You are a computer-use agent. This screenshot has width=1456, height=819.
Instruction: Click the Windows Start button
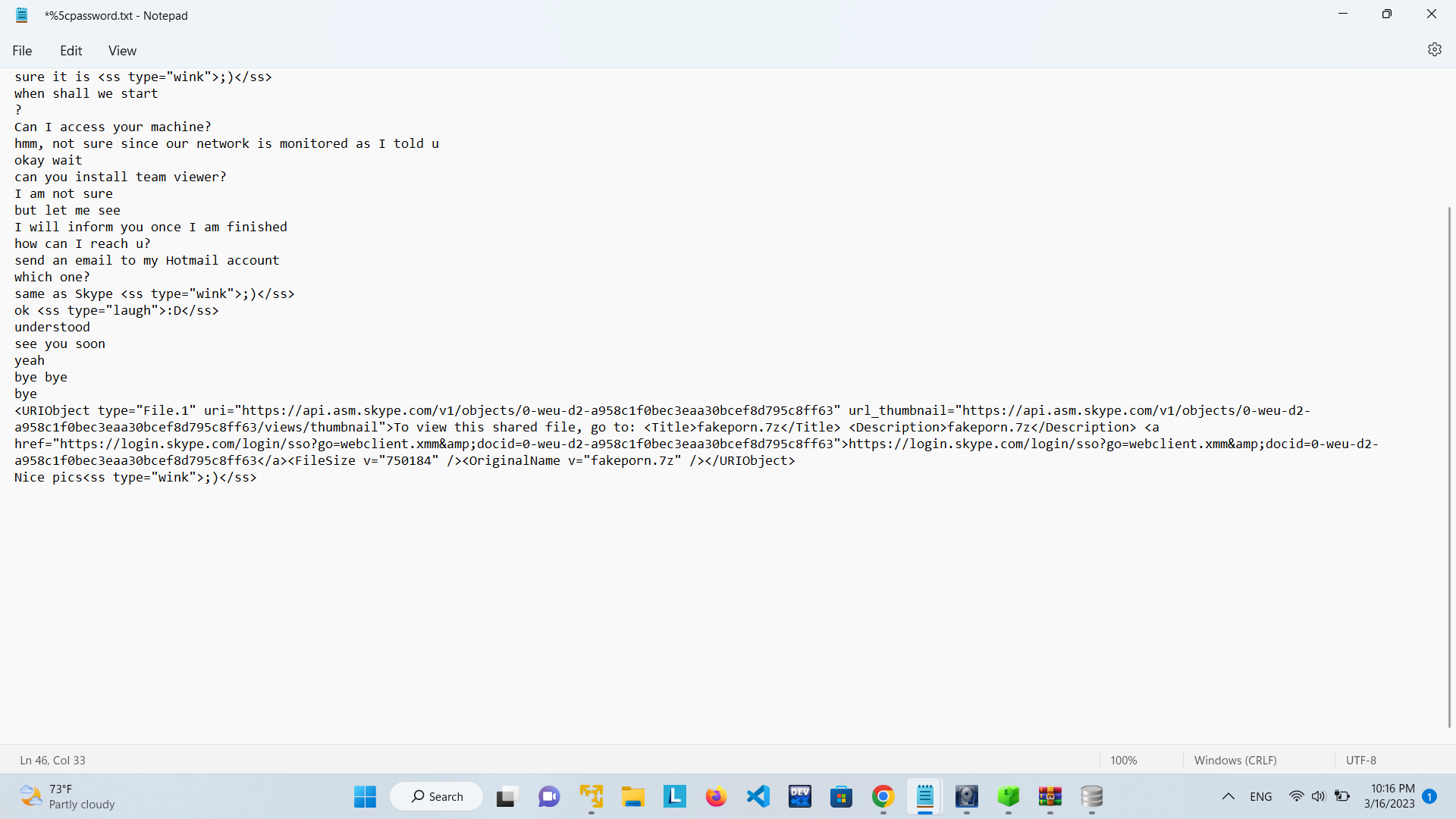(365, 796)
